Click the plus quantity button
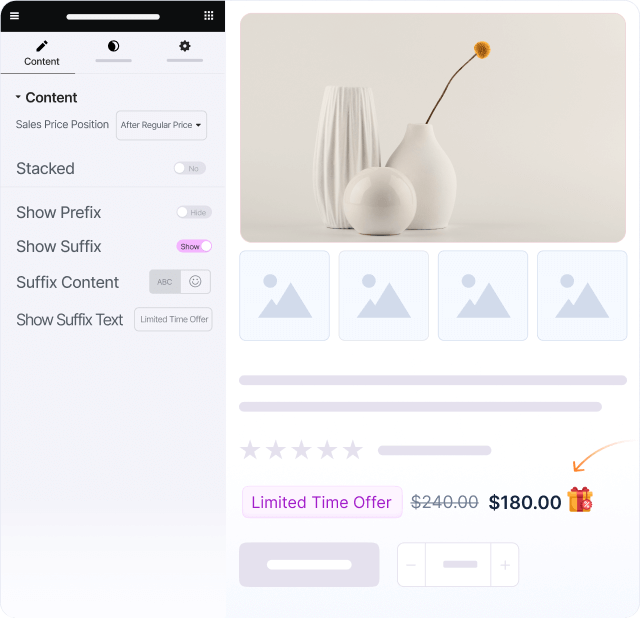The height and width of the screenshot is (618, 640). (x=505, y=565)
